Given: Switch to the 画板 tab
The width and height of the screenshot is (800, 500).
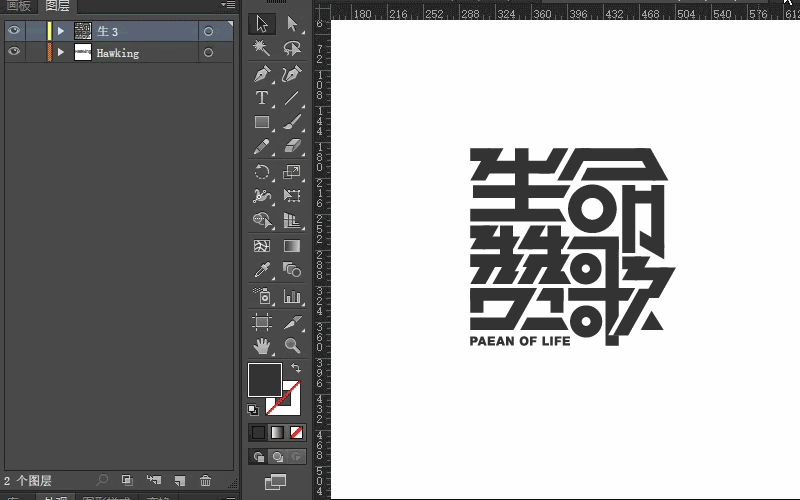Looking at the screenshot, I should pyautogui.click(x=18, y=6).
